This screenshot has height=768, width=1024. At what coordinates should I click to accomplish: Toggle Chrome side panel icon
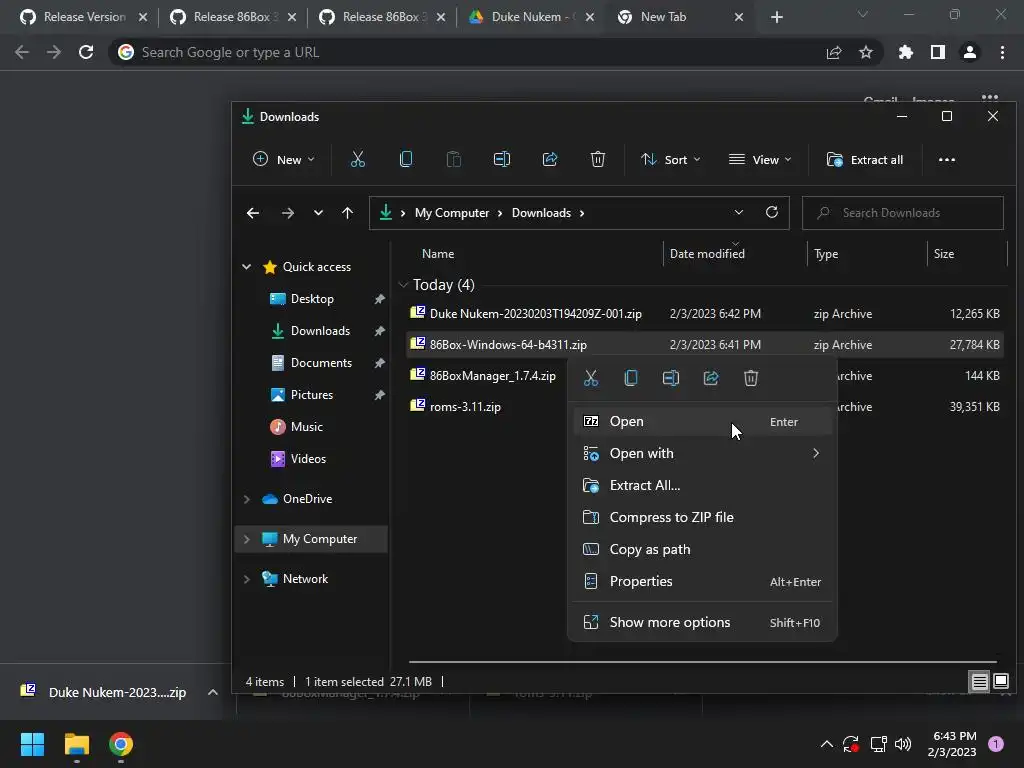tap(938, 52)
